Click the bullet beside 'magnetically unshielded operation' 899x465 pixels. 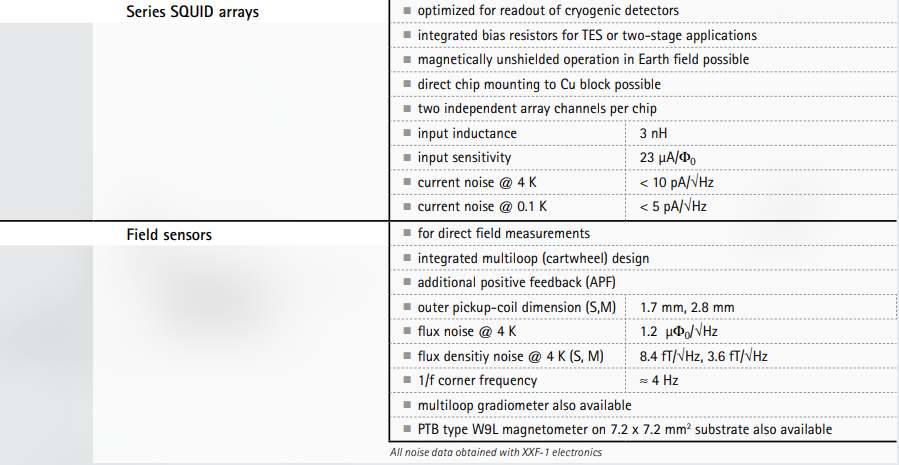coord(407,59)
